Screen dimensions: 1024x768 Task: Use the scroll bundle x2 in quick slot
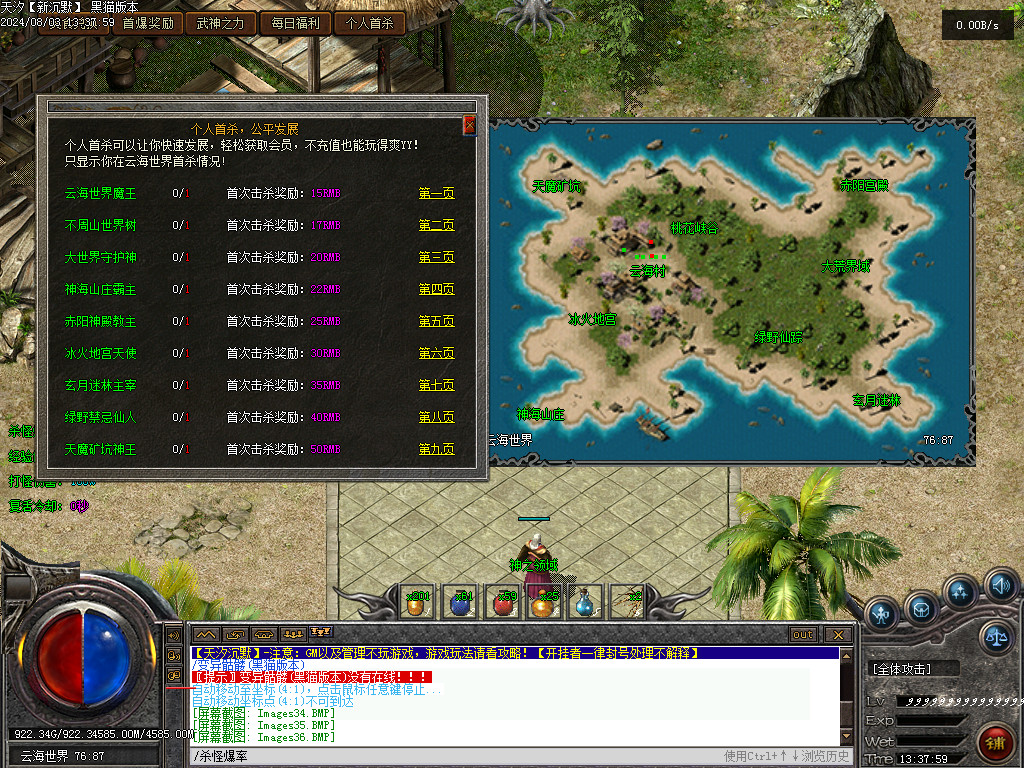click(628, 602)
